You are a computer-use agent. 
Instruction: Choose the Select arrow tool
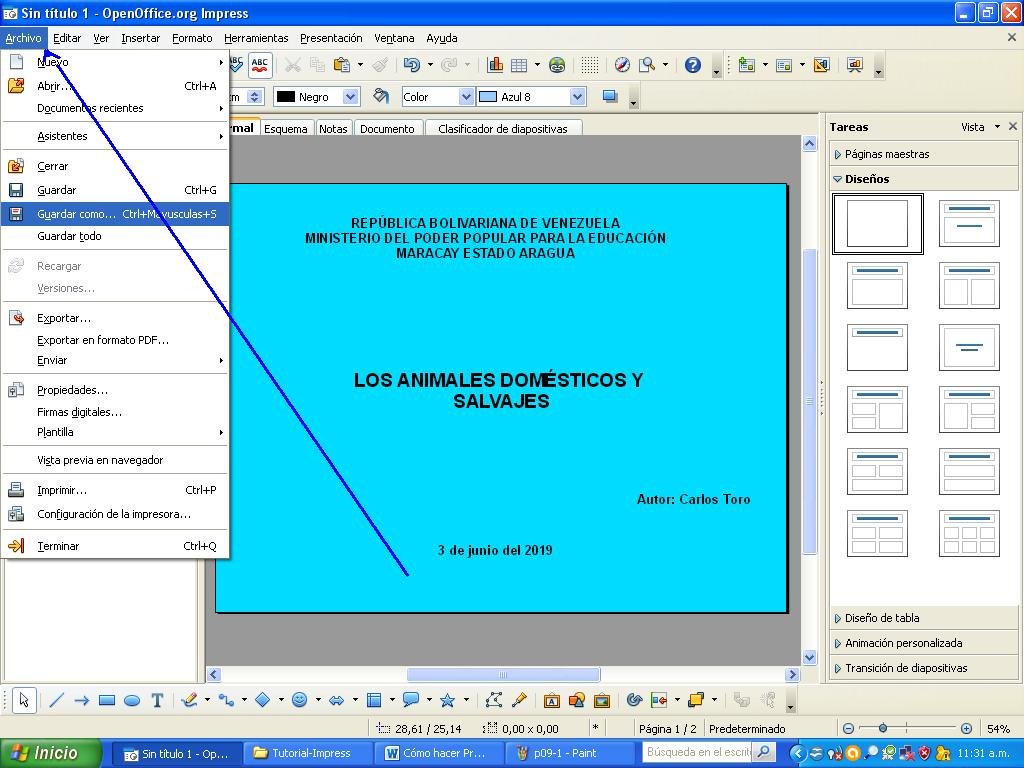(x=24, y=700)
